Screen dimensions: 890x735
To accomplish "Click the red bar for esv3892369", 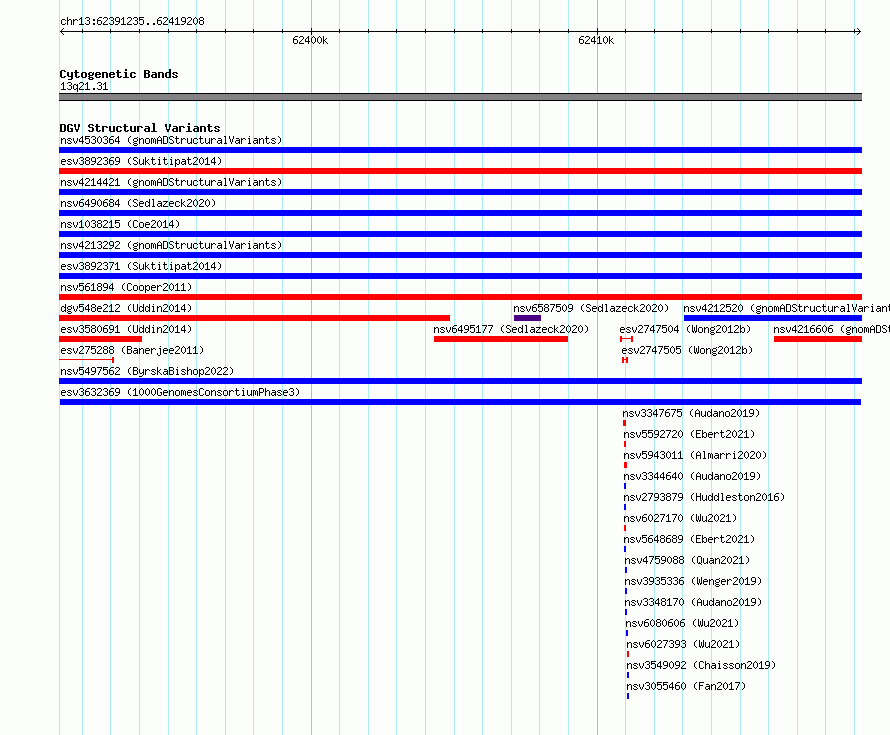I will pos(460,171).
